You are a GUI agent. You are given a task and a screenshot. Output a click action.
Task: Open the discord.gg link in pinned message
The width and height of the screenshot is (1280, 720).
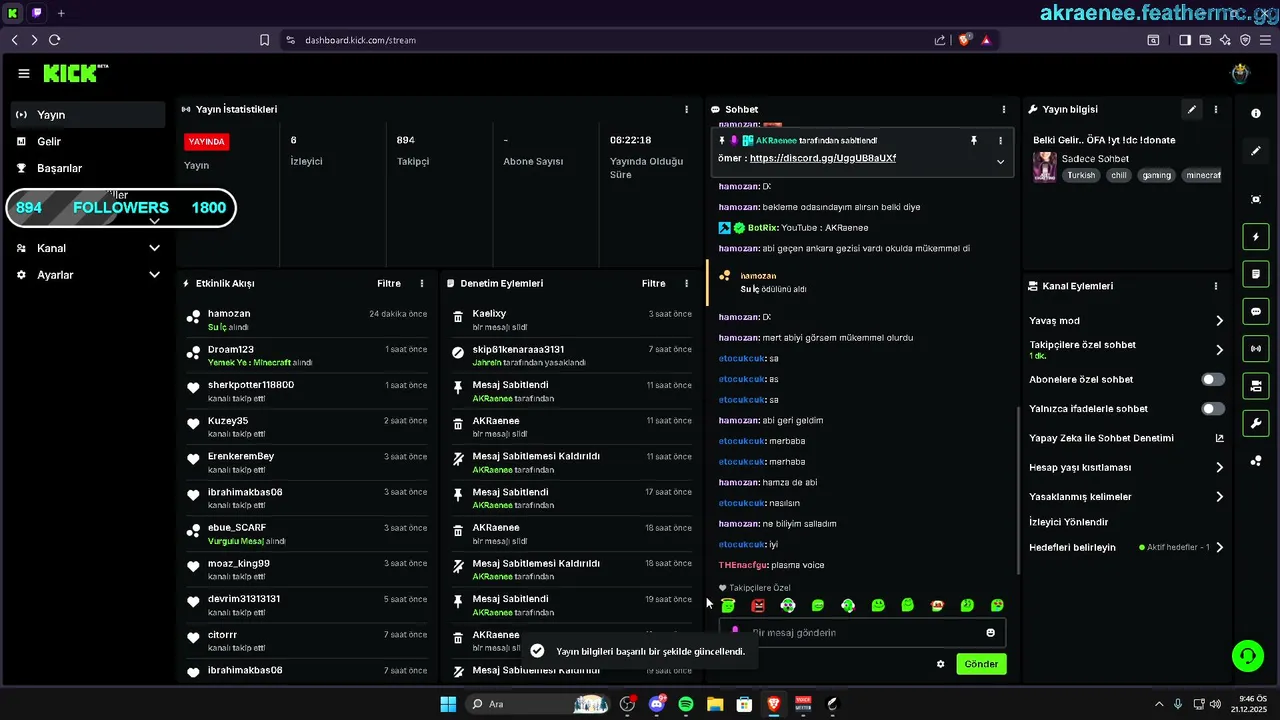(x=822, y=158)
